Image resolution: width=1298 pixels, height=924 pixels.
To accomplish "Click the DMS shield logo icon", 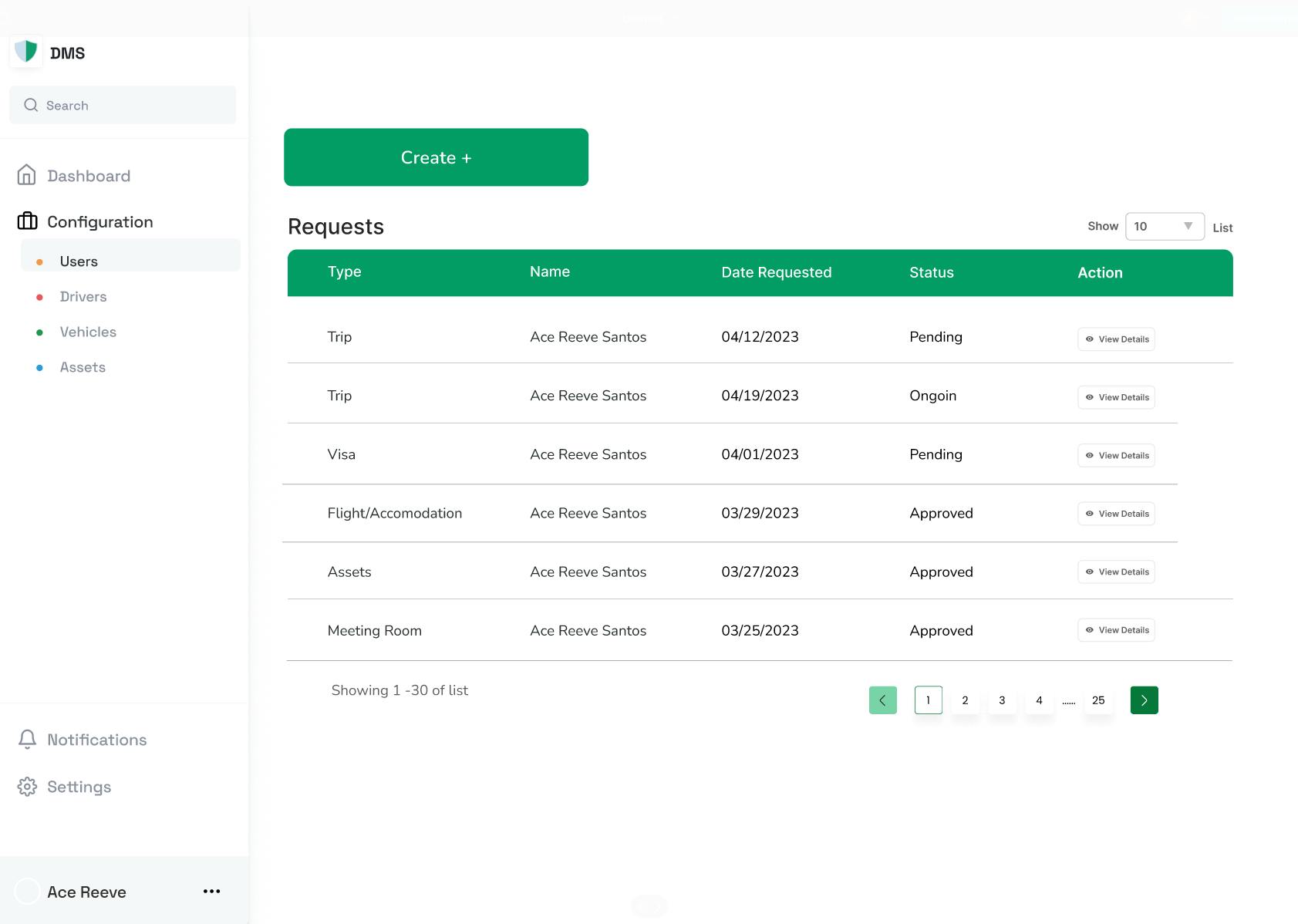I will pyautogui.click(x=26, y=52).
